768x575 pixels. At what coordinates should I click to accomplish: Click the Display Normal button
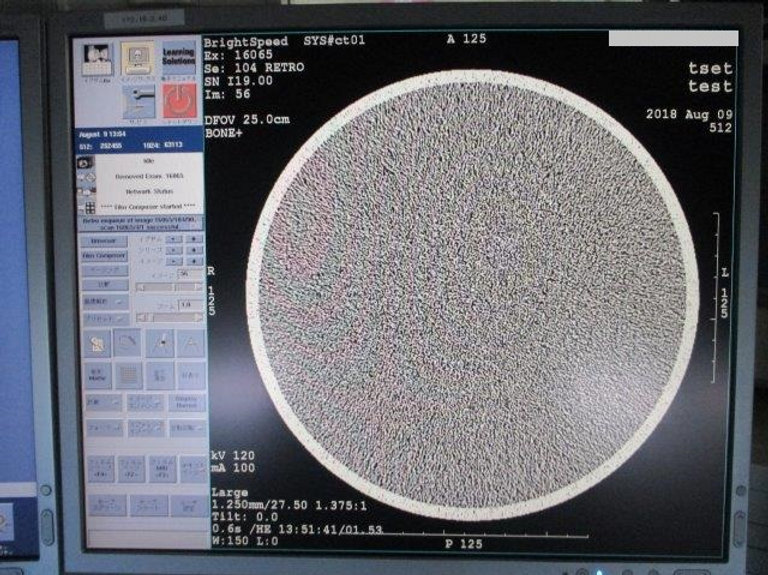[x=187, y=402]
